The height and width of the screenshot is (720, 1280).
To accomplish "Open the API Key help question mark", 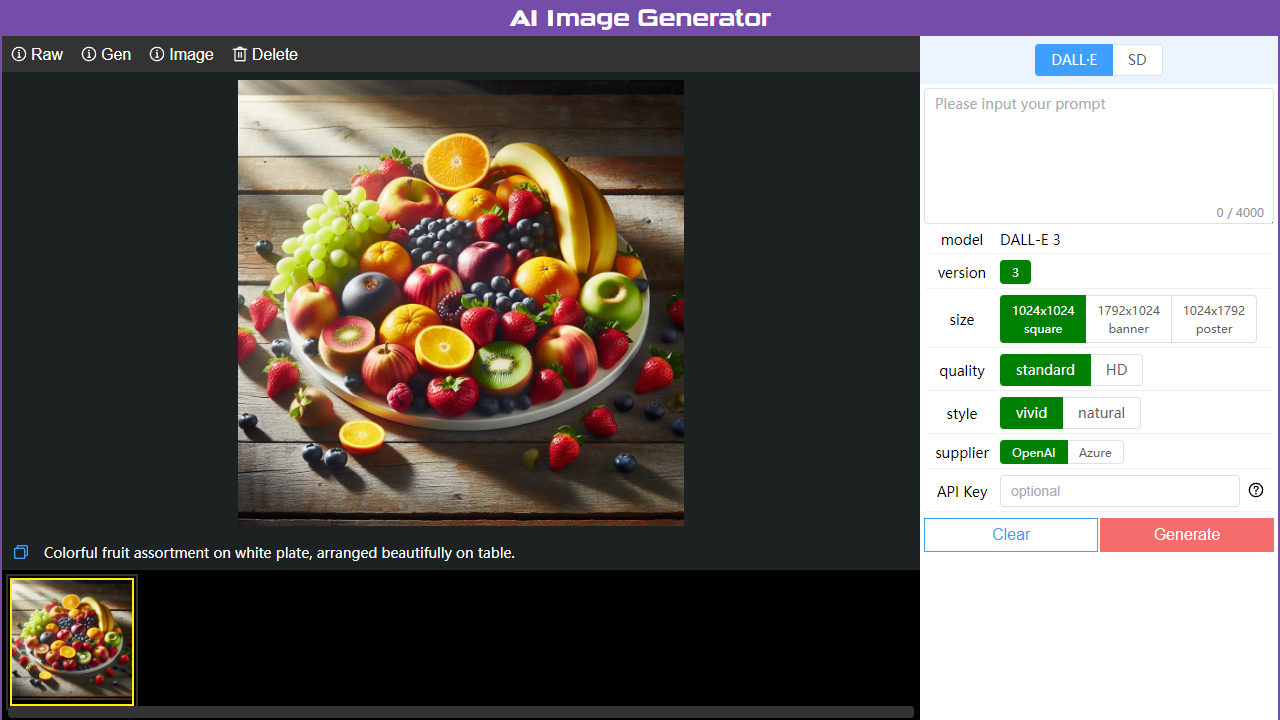I will click(x=1256, y=490).
